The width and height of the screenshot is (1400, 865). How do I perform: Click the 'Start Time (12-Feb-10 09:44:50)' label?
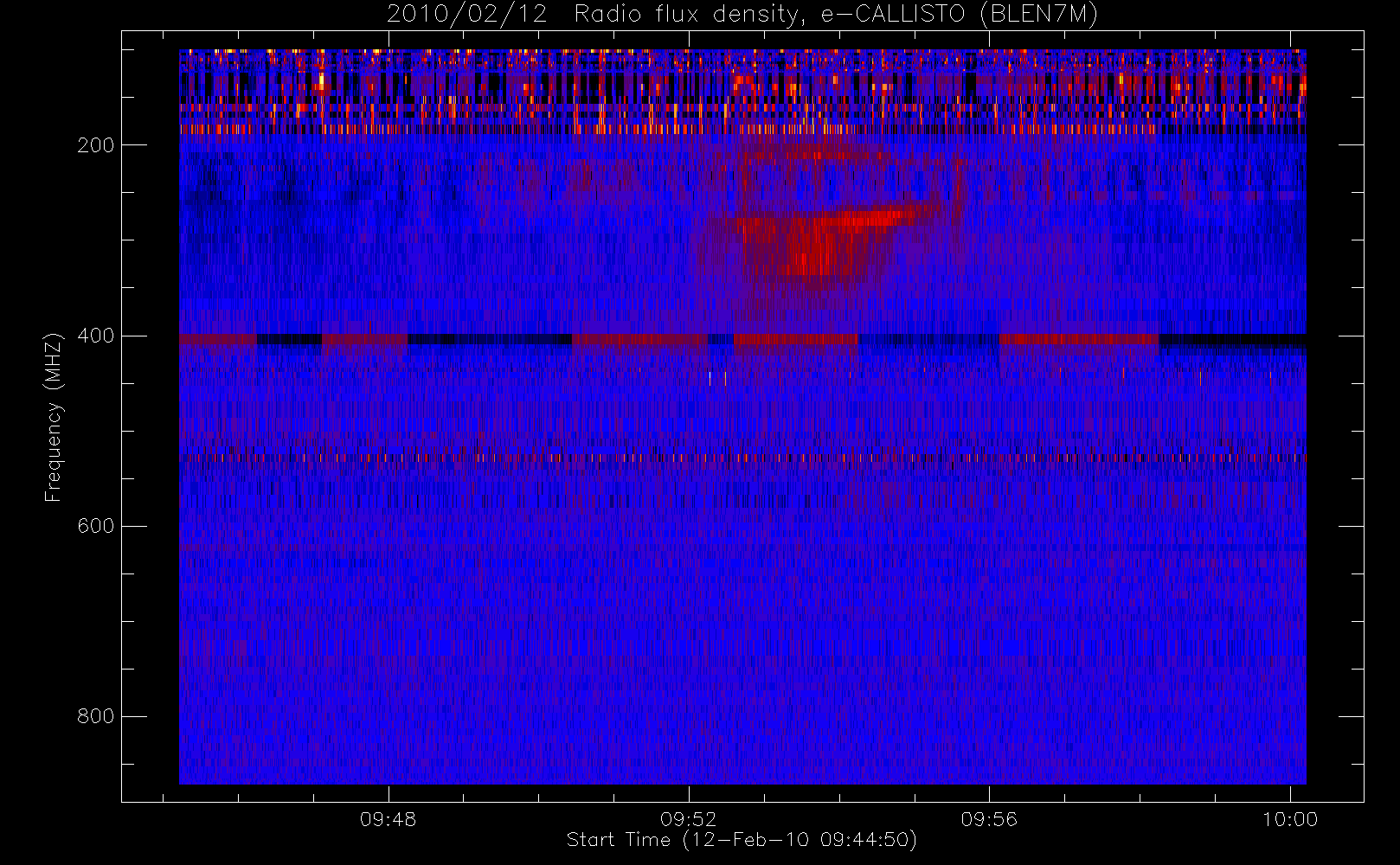[742, 840]
